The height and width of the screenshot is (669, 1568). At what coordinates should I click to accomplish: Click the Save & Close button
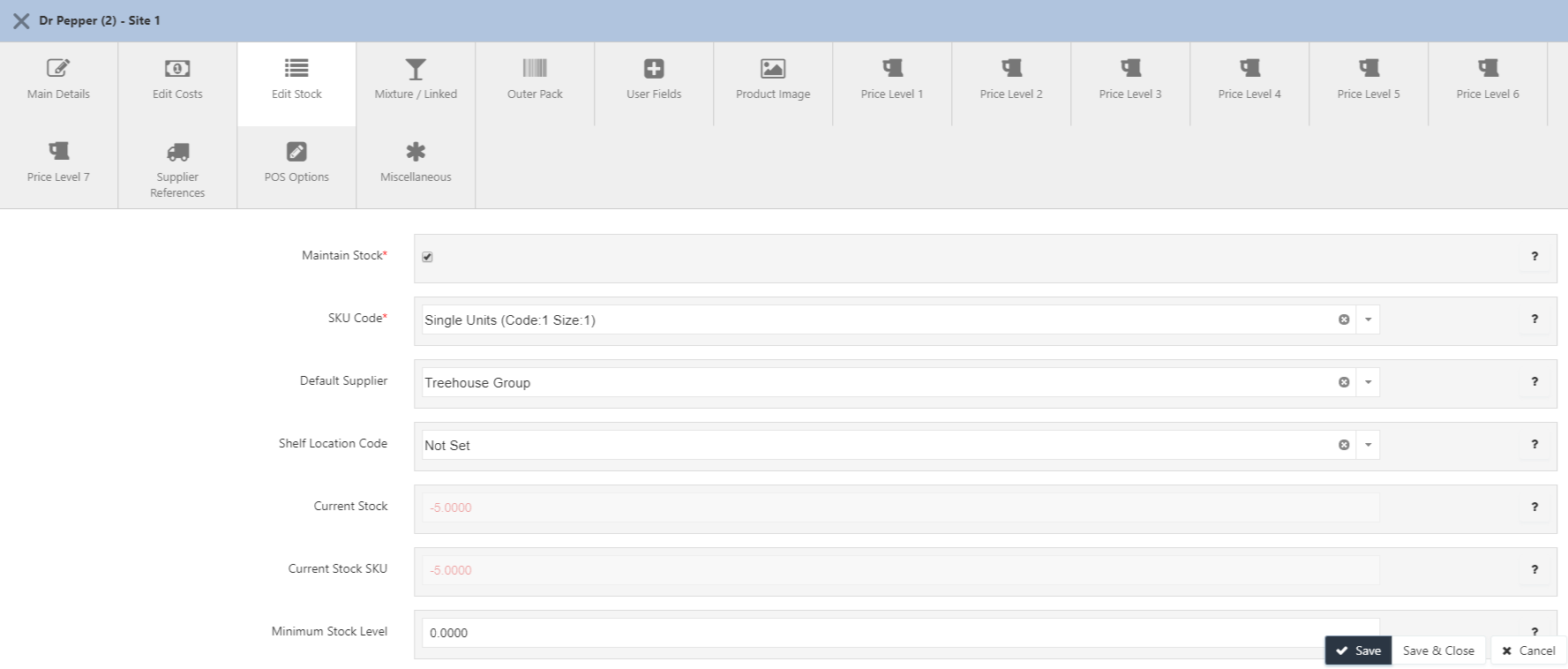pyautogui.click(x=1438, y=650)
